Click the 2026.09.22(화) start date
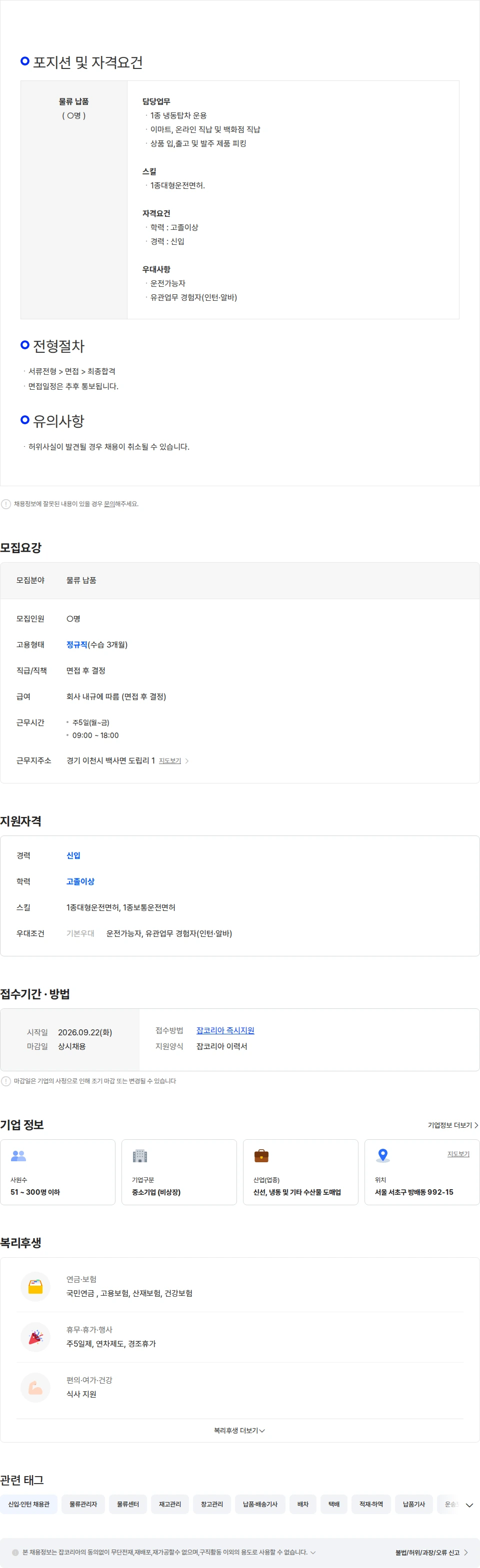The height and width of the screenshot is (1568, 480). pyautogui.click(x=84, y=1032)
